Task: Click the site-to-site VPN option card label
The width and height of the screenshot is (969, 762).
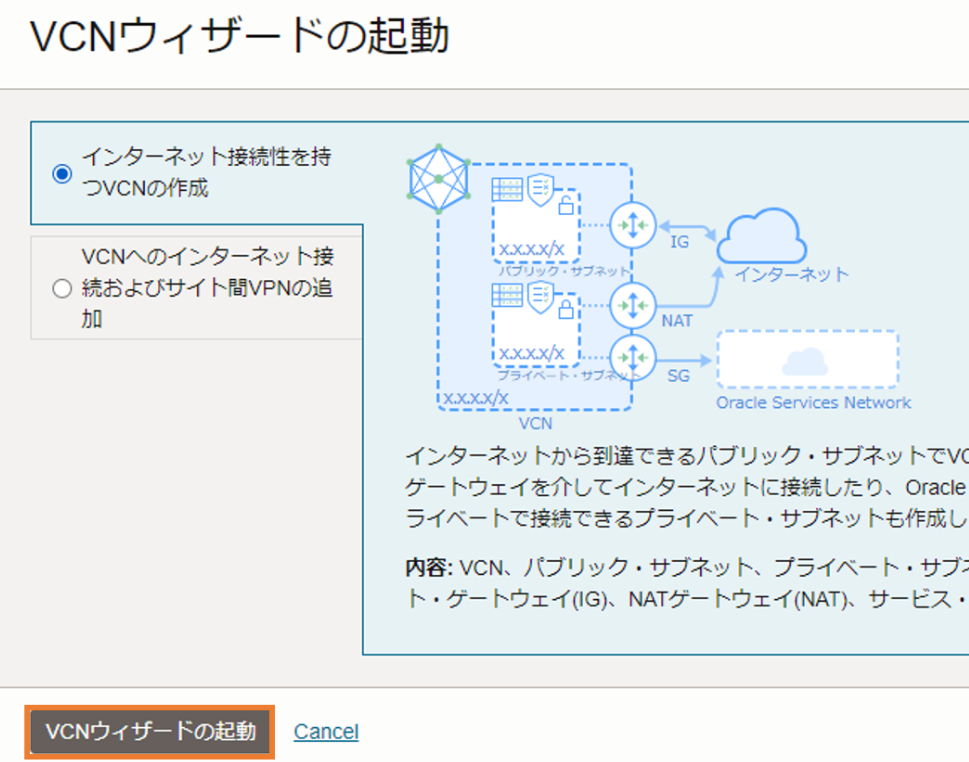Action: point(207,289)
